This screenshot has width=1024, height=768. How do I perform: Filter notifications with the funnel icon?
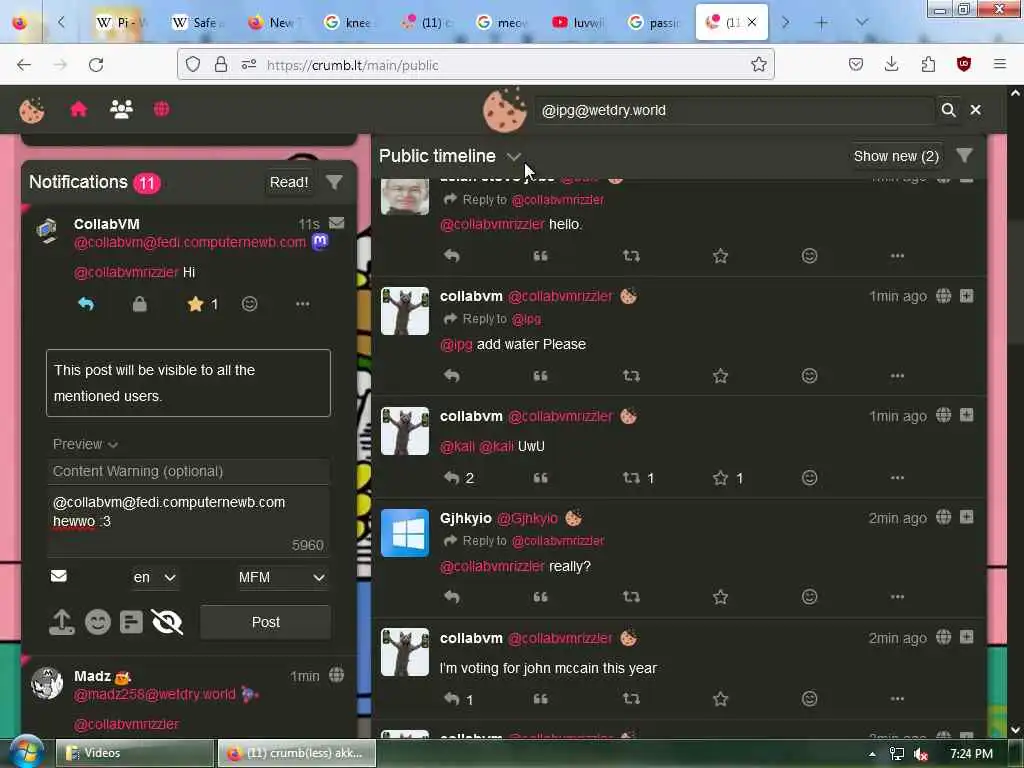pyautogui.click(x=334, y=182)
